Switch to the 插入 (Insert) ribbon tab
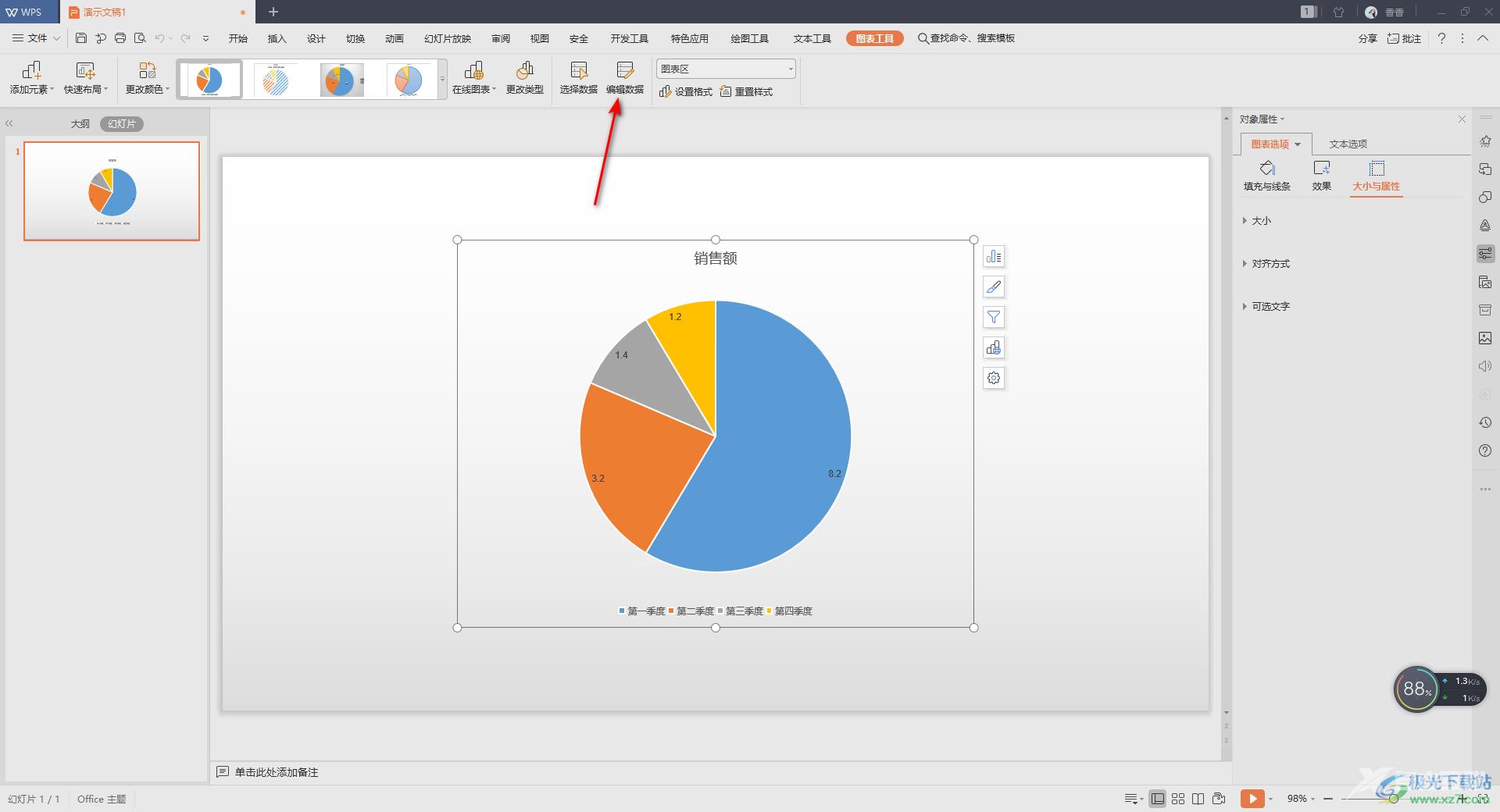The width and height of the screenshot is (1500, 812). 277,38
